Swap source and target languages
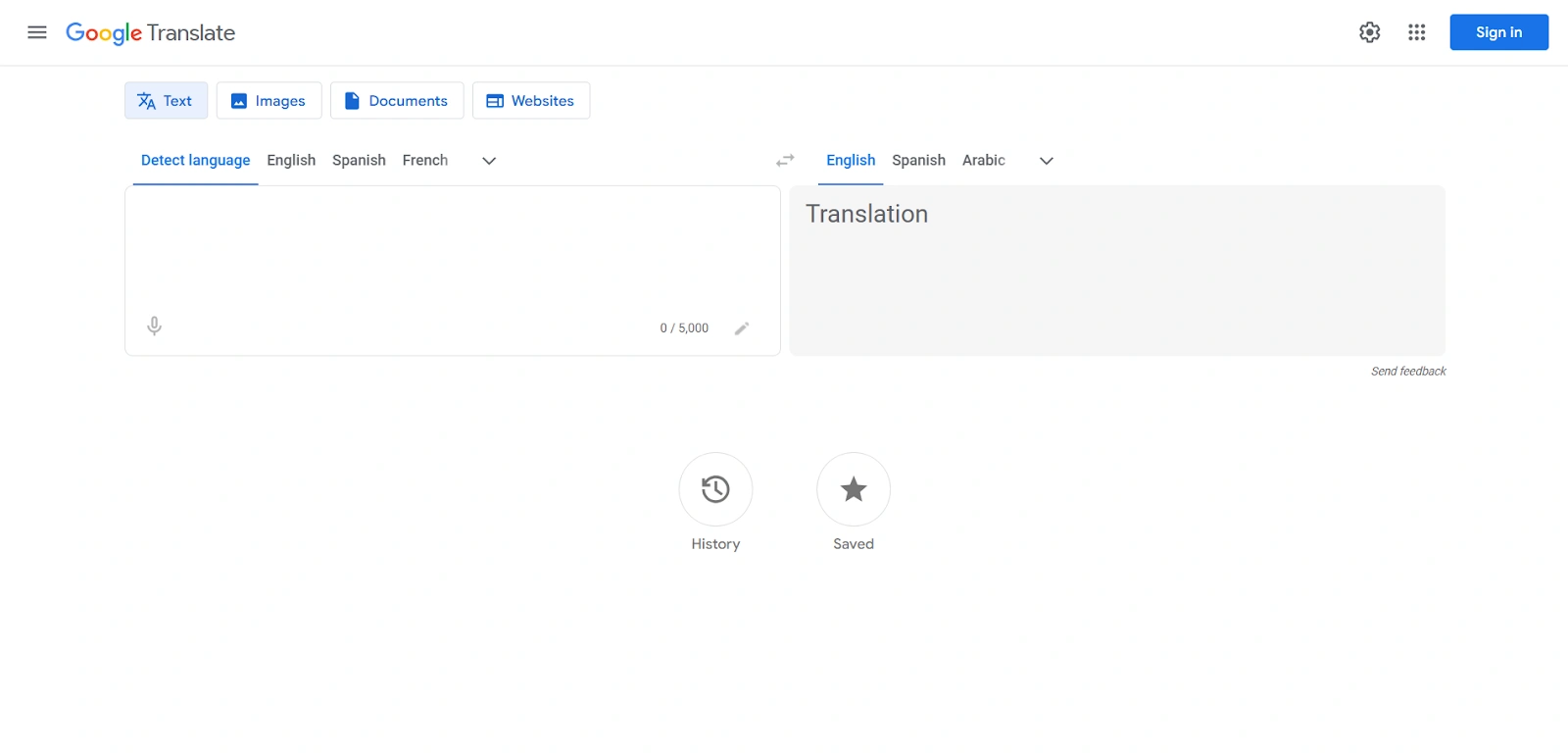Image resolution: width=1568 pixels, height=753 pixels. (x=785, y=160)
